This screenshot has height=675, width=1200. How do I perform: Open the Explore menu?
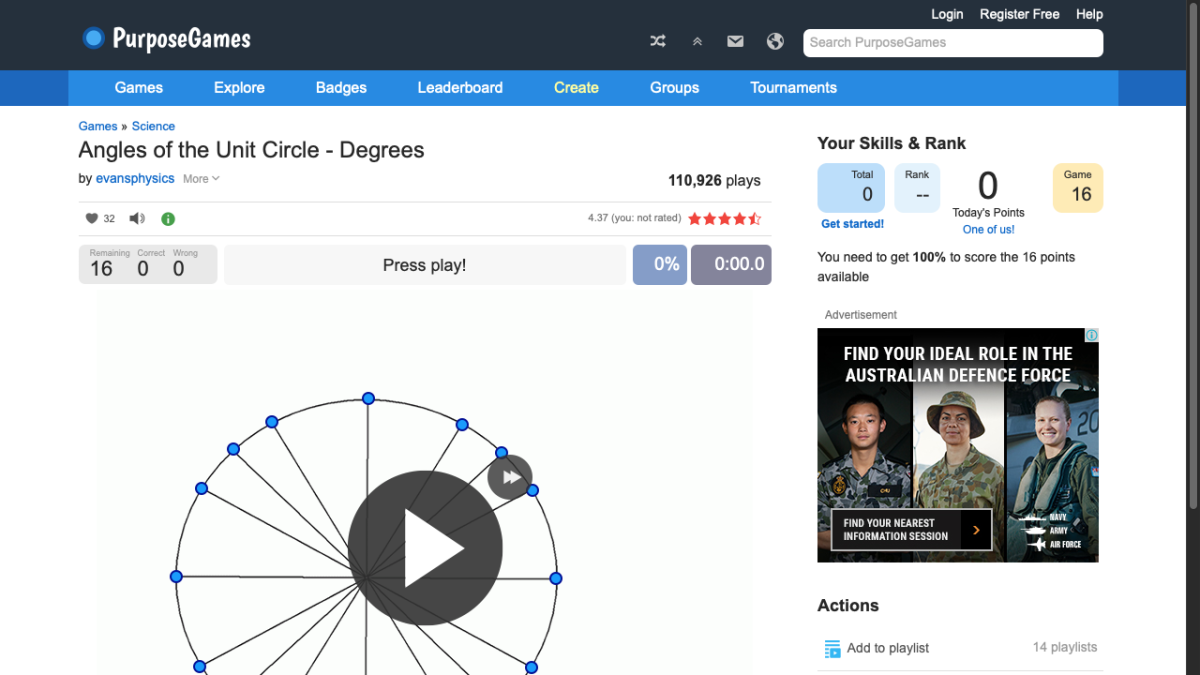click(x=239, y=88)
